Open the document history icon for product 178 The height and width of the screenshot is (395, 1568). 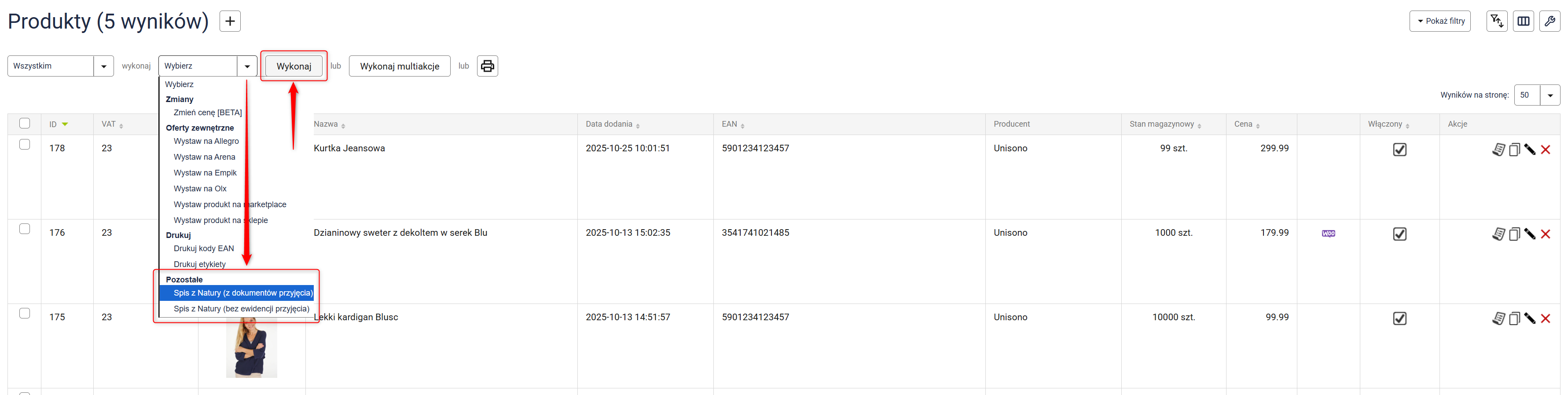[x=1498, y=150]
